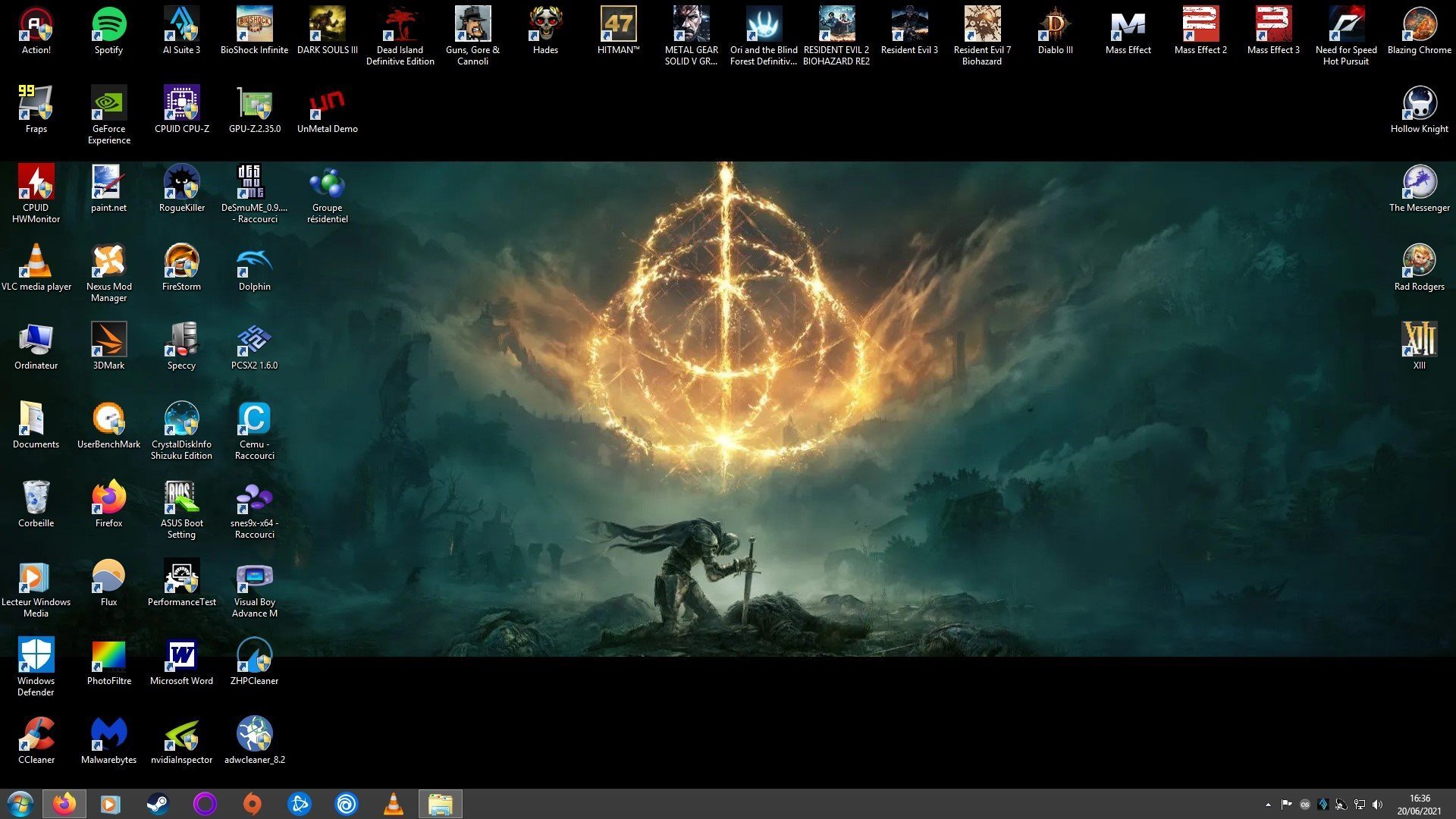Open the 3DMark shortcut

tap(108, 346)
